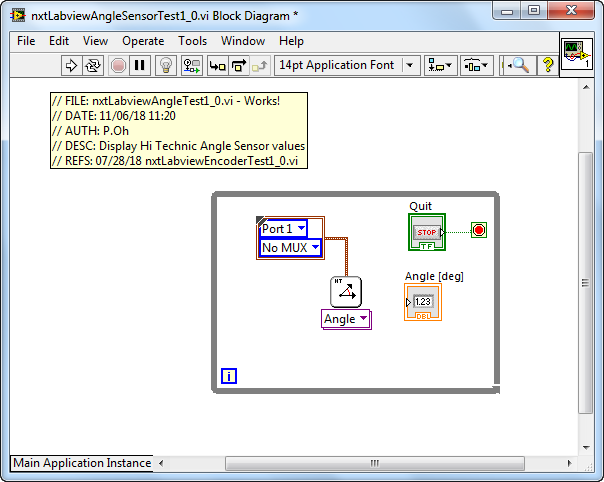Minimize the Block Diagram window
The height and width of the screenshot is (482, 604).
(507, 10)
